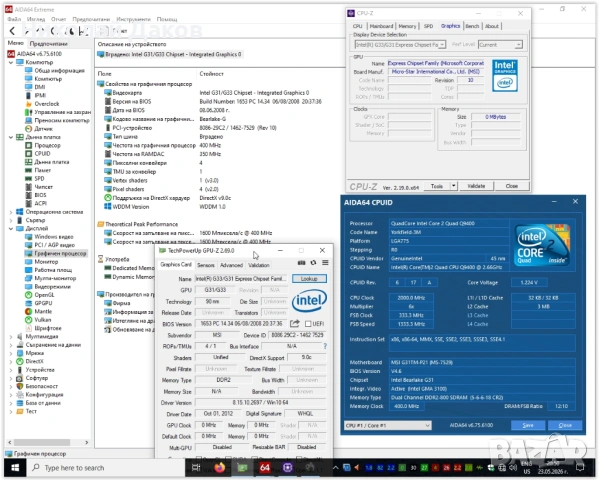Click Save in the AIDA64 CPUID window

click(x=528, y=425)
